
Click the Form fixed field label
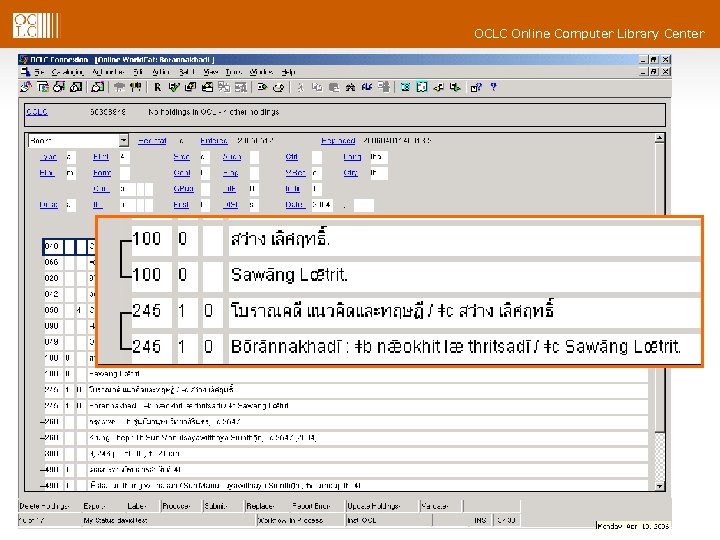click(101, 173)
